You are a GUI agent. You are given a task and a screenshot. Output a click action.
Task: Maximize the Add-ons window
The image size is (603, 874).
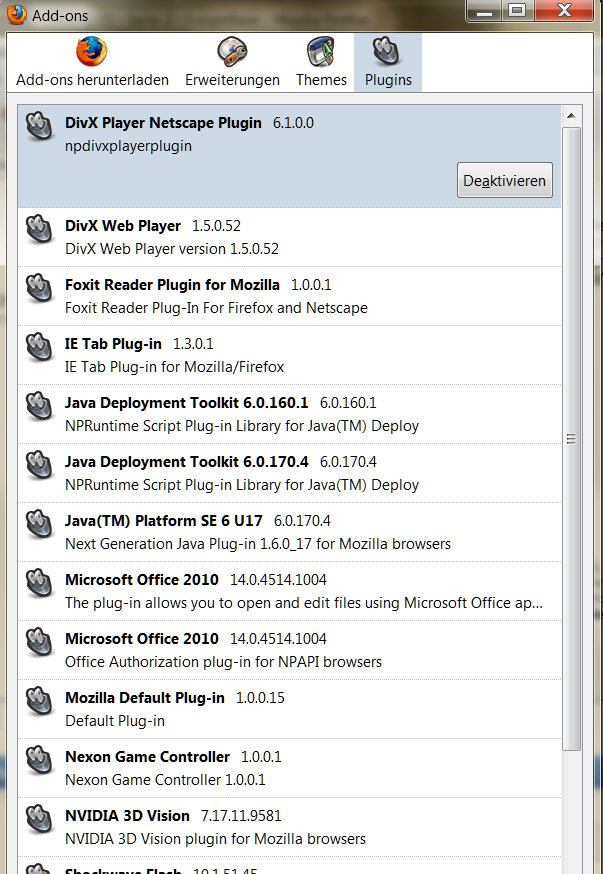point(517,11)
